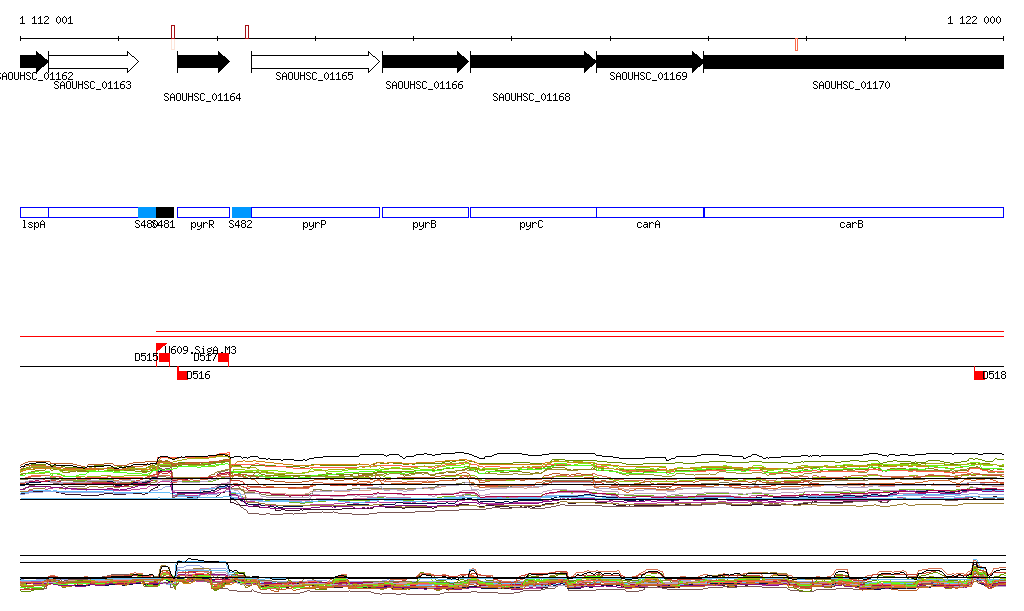Select the SAOUHSC_01166 gene arrow

tap(425, 62)
